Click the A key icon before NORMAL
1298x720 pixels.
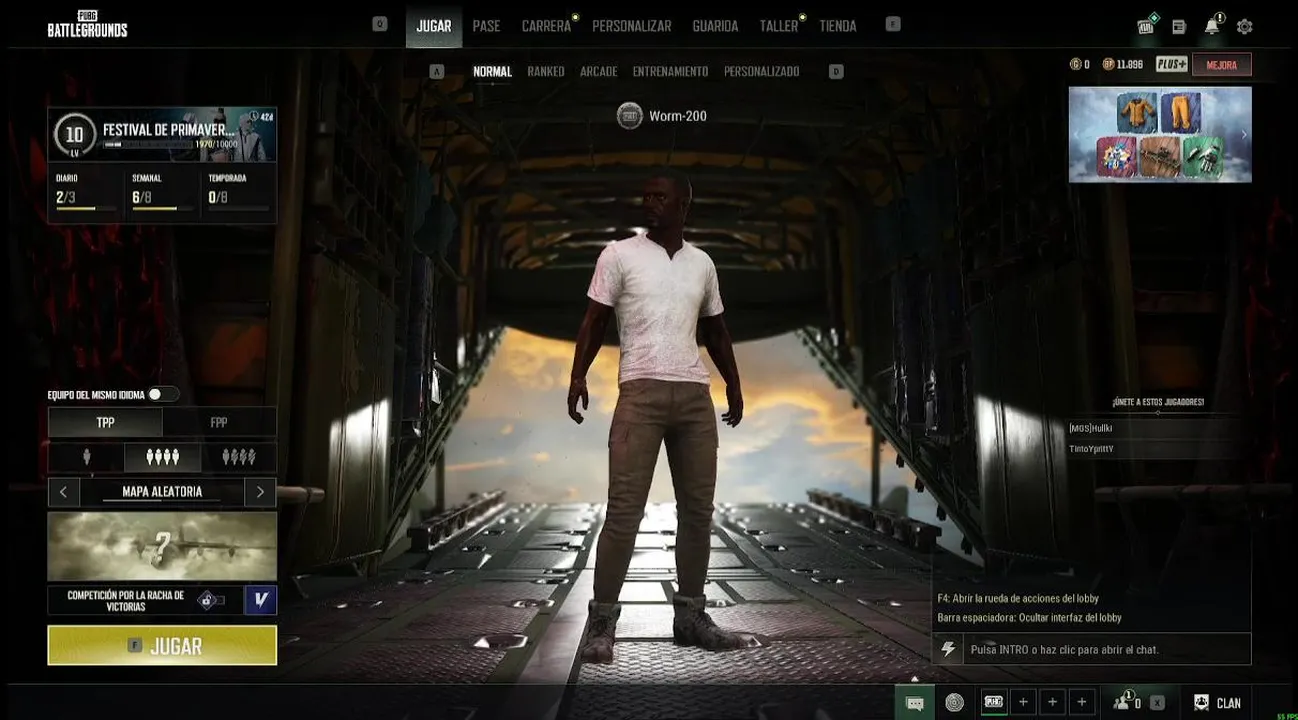(x=436, y=71)
